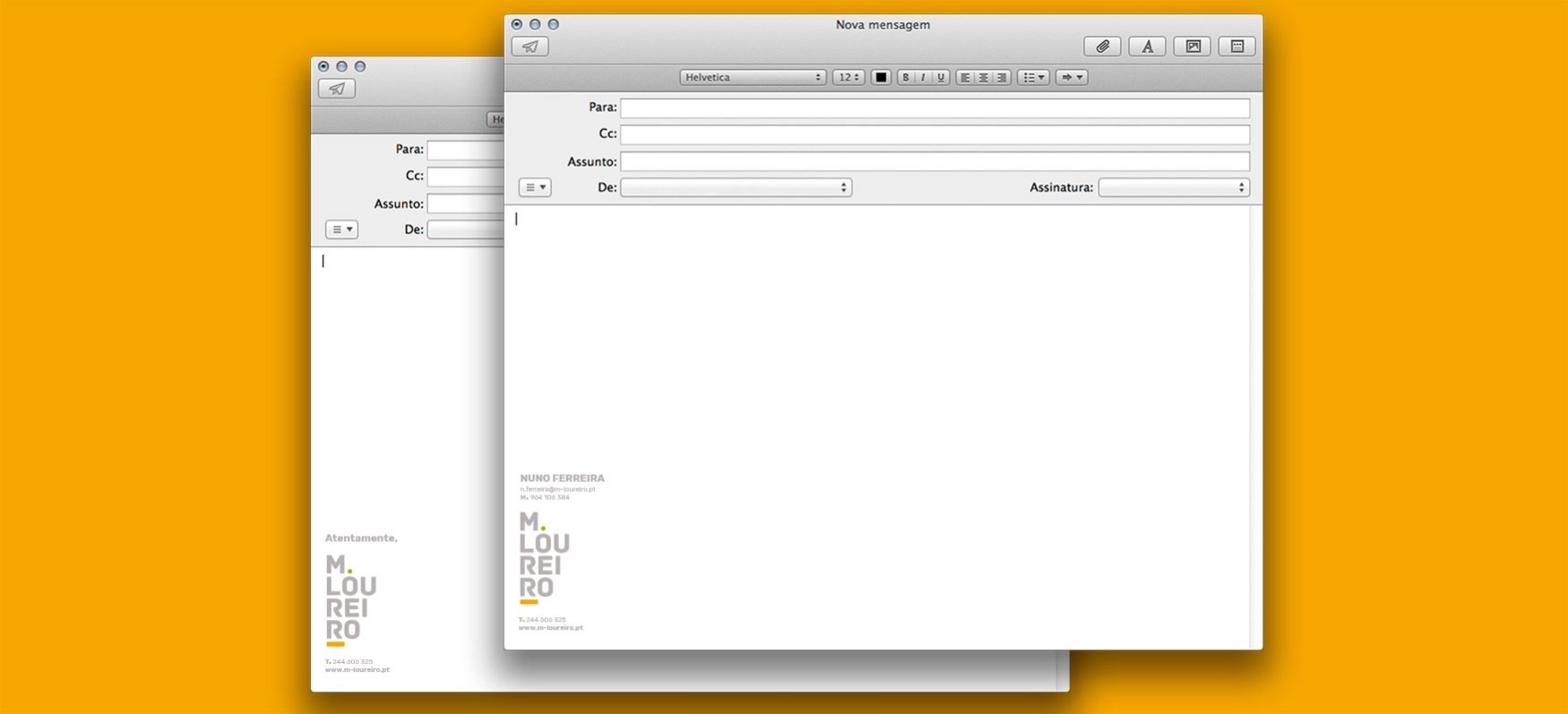The width and height of the screenshot is (1568, 714).
Task: Toggle italic formatting
Action: pyautogui.click(x=923, y=78)
